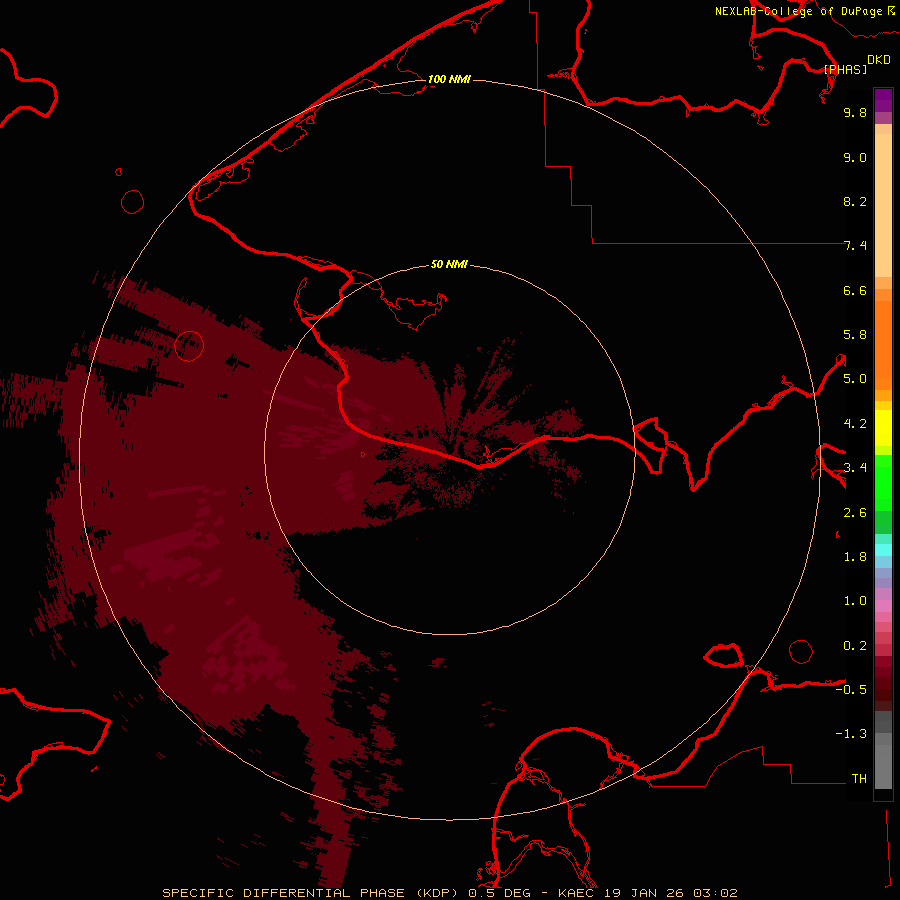The width and height of the screenshot is (900, 900).
Task: Click the Specific Differential Phase (KDP) caption
Action: [x=309, y=893]
